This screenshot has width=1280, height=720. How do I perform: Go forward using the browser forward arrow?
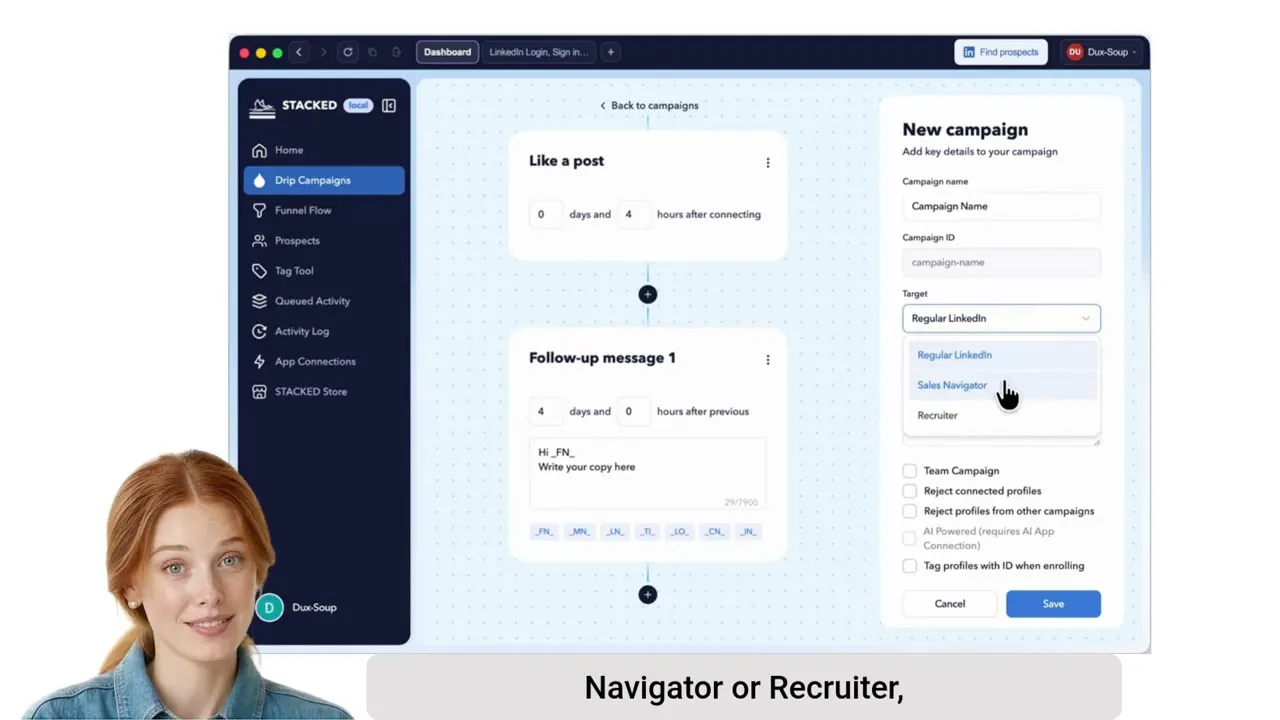coord(323,52)
